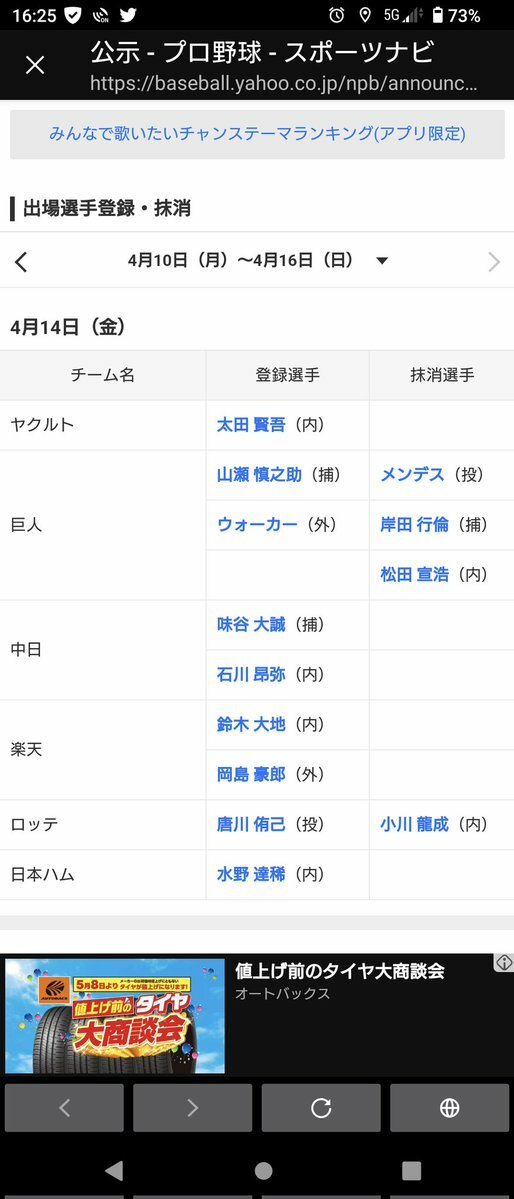The height and width of the screenshot is (1199, 514).
Task: Tap the ad info icon
Action: (503, 963)
